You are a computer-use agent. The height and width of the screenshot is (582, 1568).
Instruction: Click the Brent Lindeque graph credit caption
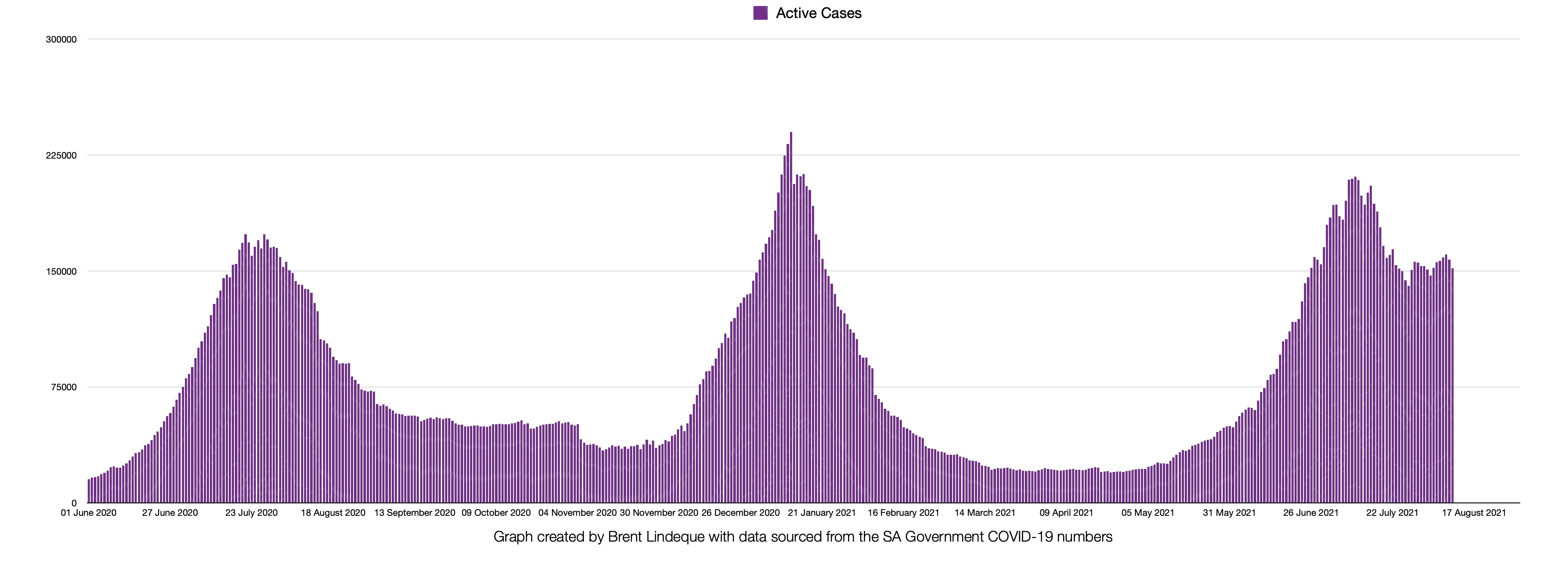[803, 537]
